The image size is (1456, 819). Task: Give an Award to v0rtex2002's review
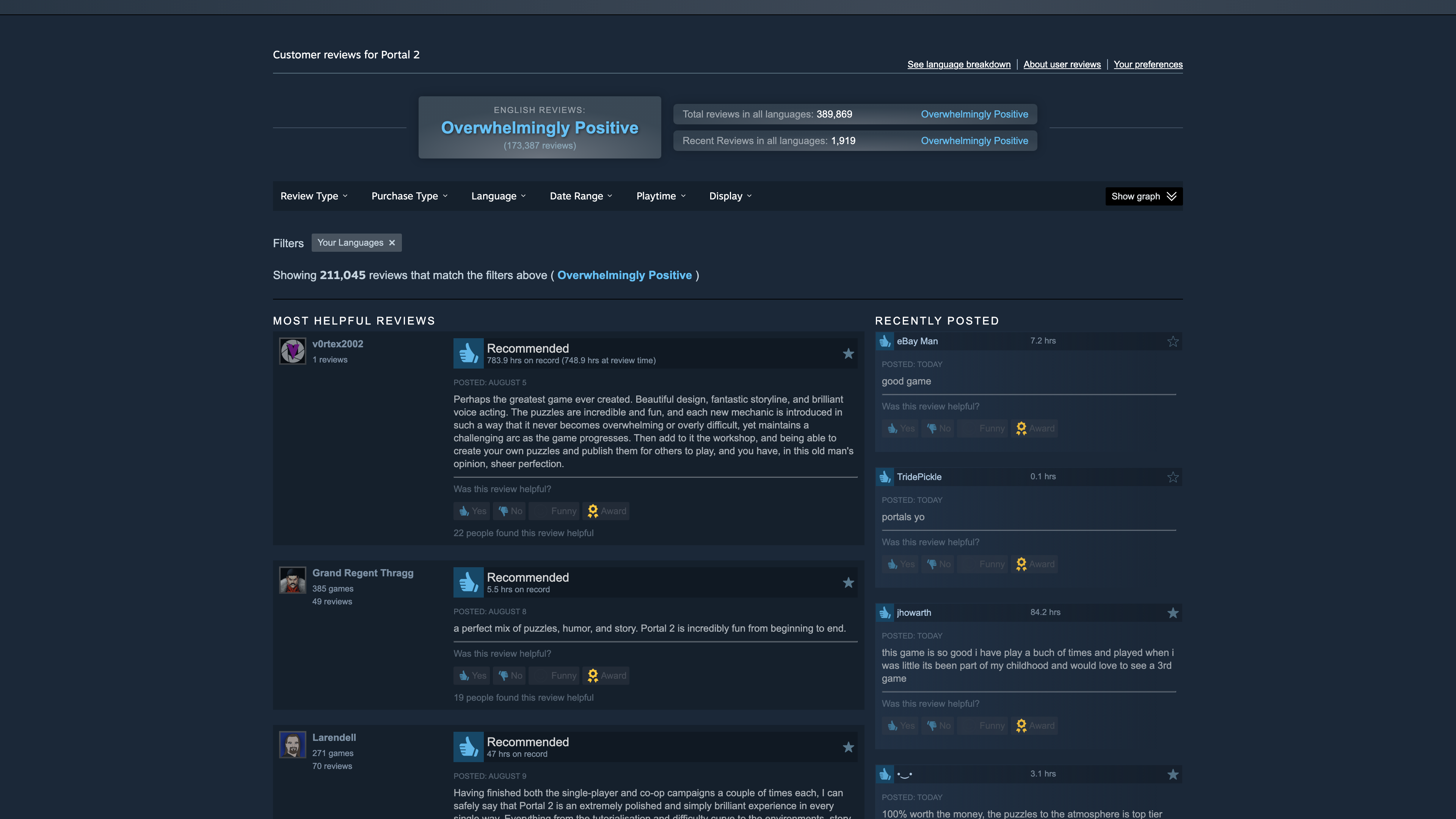click(607, 511)
